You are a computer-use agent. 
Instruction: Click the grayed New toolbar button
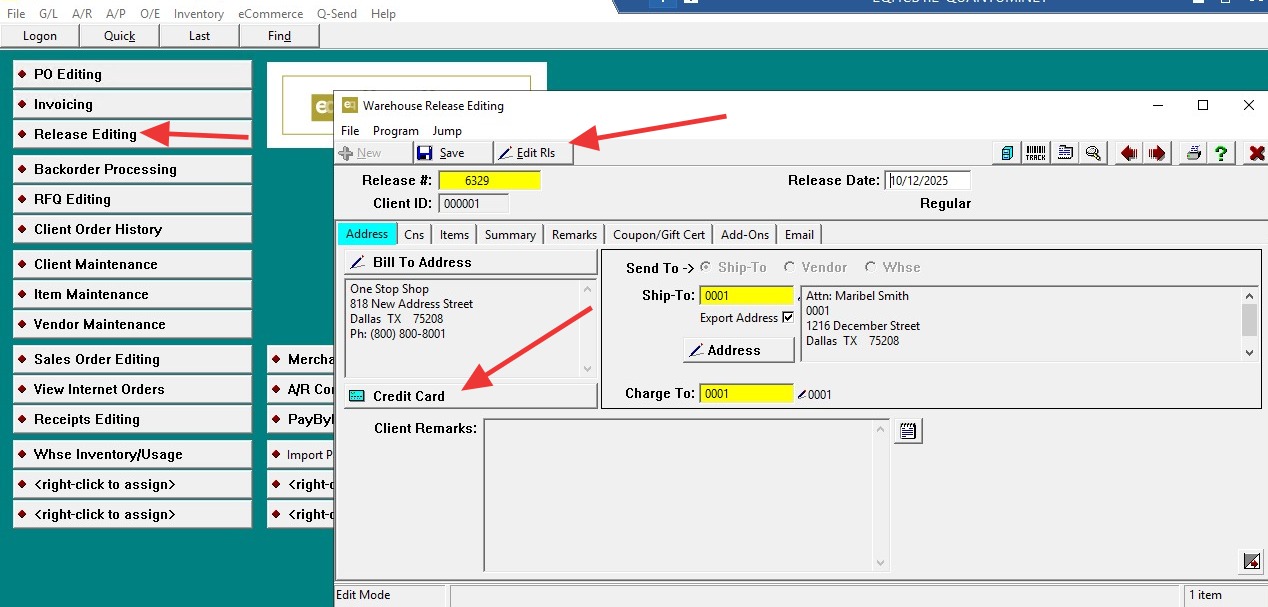pos(373,153)
